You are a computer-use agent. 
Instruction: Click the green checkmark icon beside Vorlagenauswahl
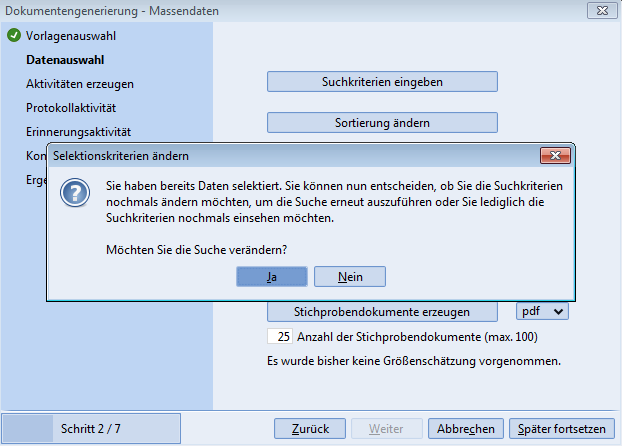click(x=13, y=36)
